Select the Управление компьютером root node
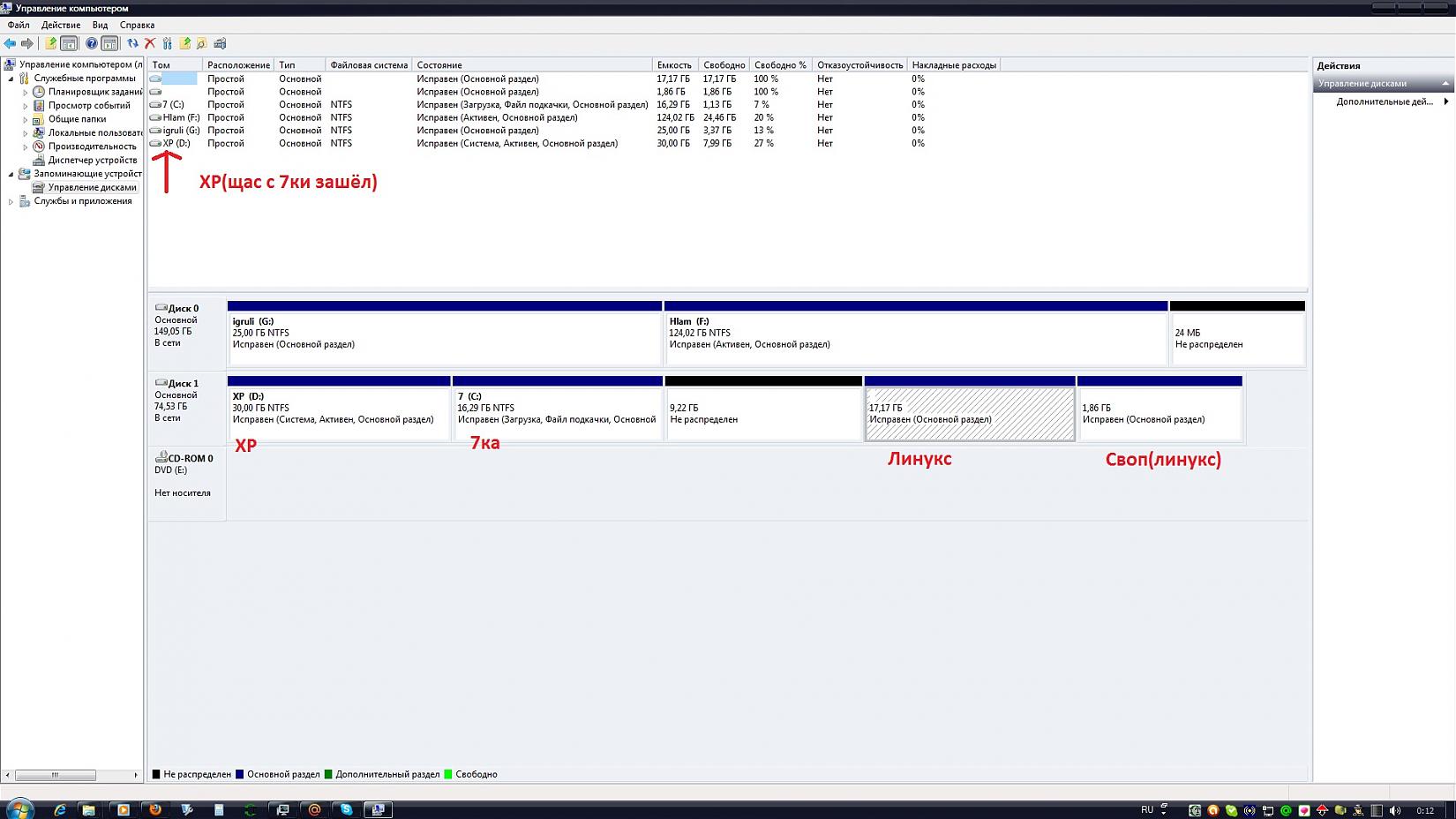The image size is (1456, 819). coord(80,64)
